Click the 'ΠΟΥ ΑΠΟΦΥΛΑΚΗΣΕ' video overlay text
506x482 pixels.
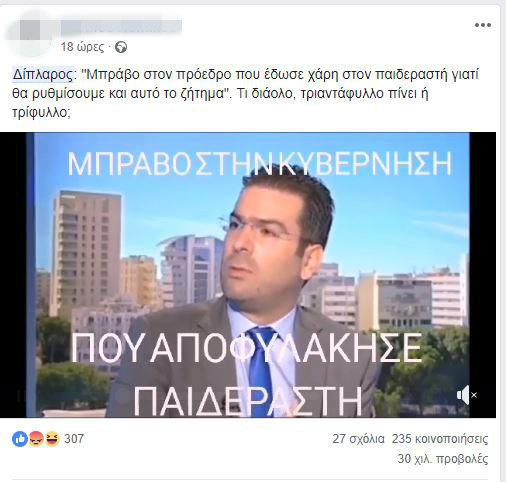pos(247,348)
